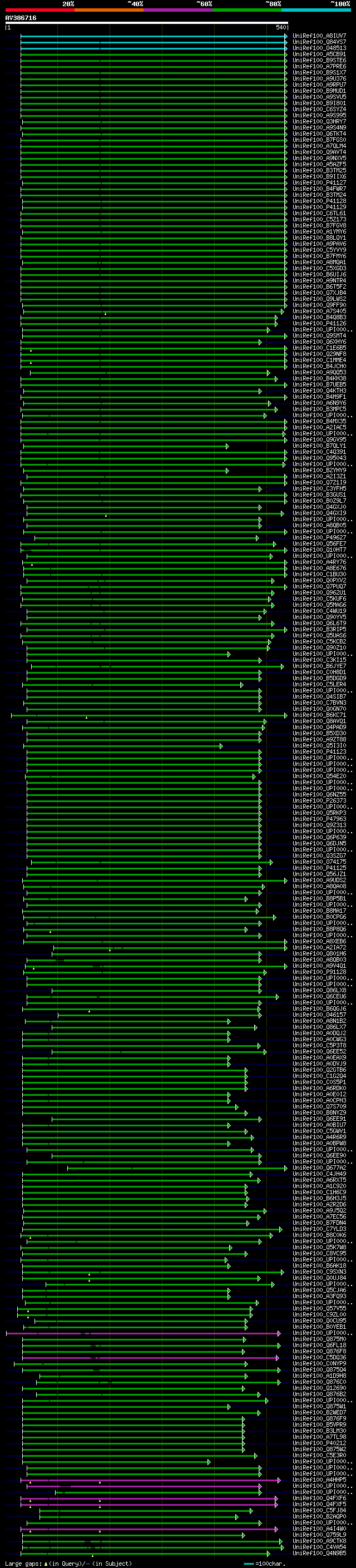The width and height of the screenshot is (356, 1568).
Task: Open hit UniRef100_Q9SMT4
Action: click(319, 335)
